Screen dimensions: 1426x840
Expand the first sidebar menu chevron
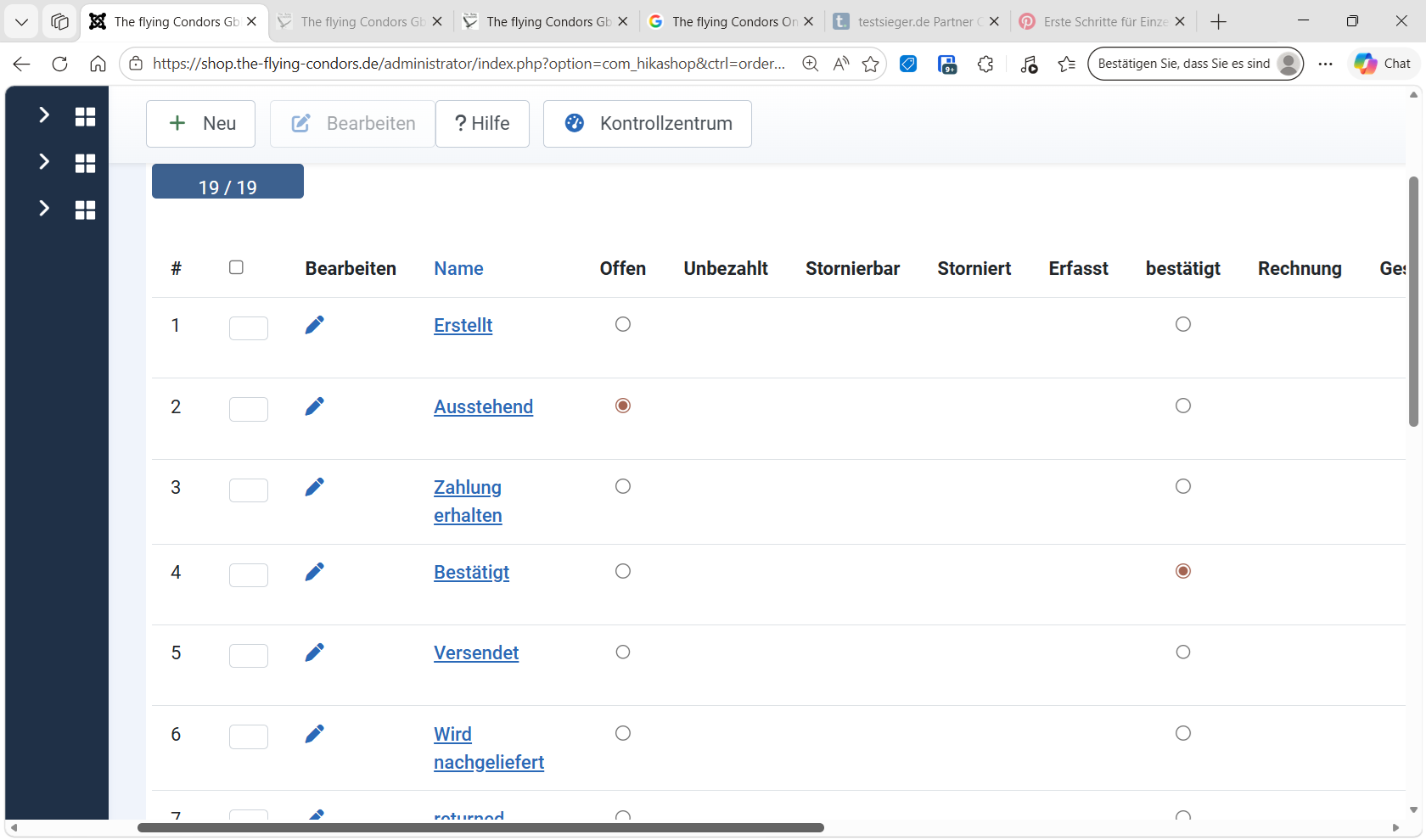[x=44, y=115]
